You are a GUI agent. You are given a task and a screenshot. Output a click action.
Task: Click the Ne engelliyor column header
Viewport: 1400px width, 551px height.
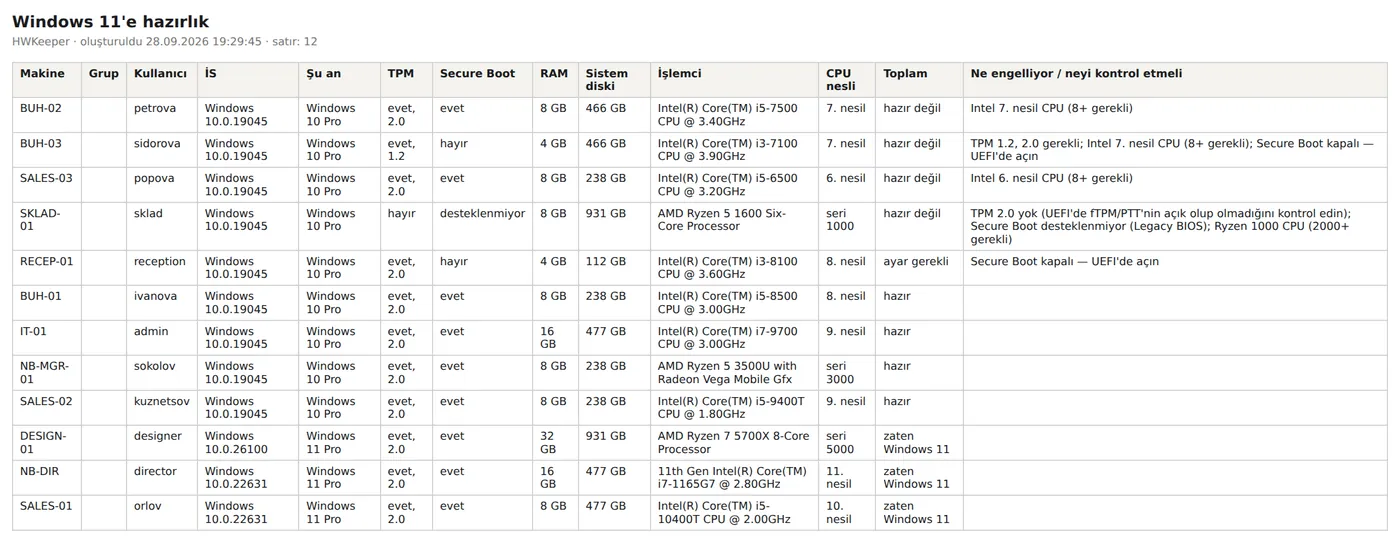[1176, 80]
